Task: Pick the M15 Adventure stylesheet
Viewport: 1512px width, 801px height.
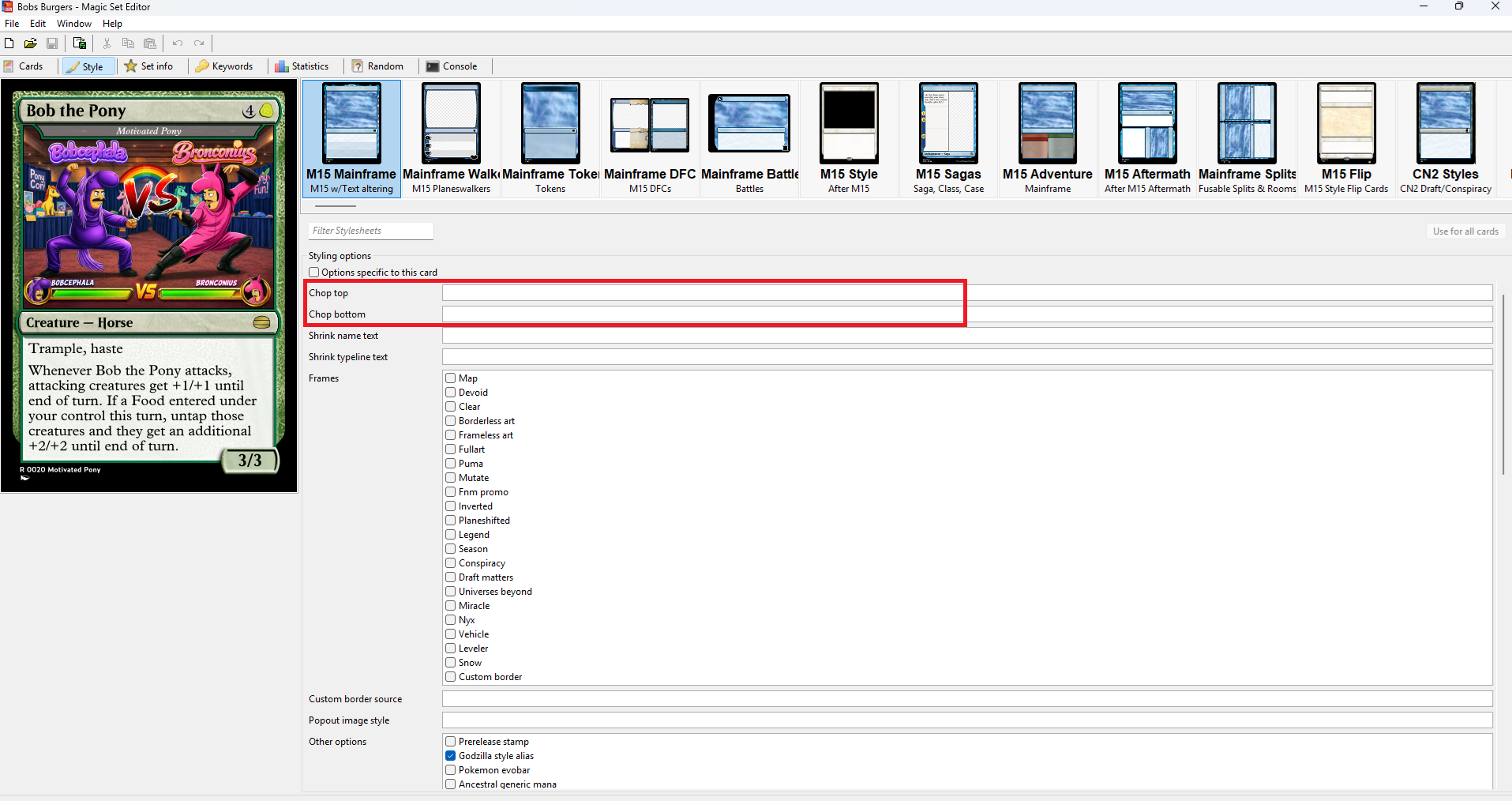Action: 1048,138
